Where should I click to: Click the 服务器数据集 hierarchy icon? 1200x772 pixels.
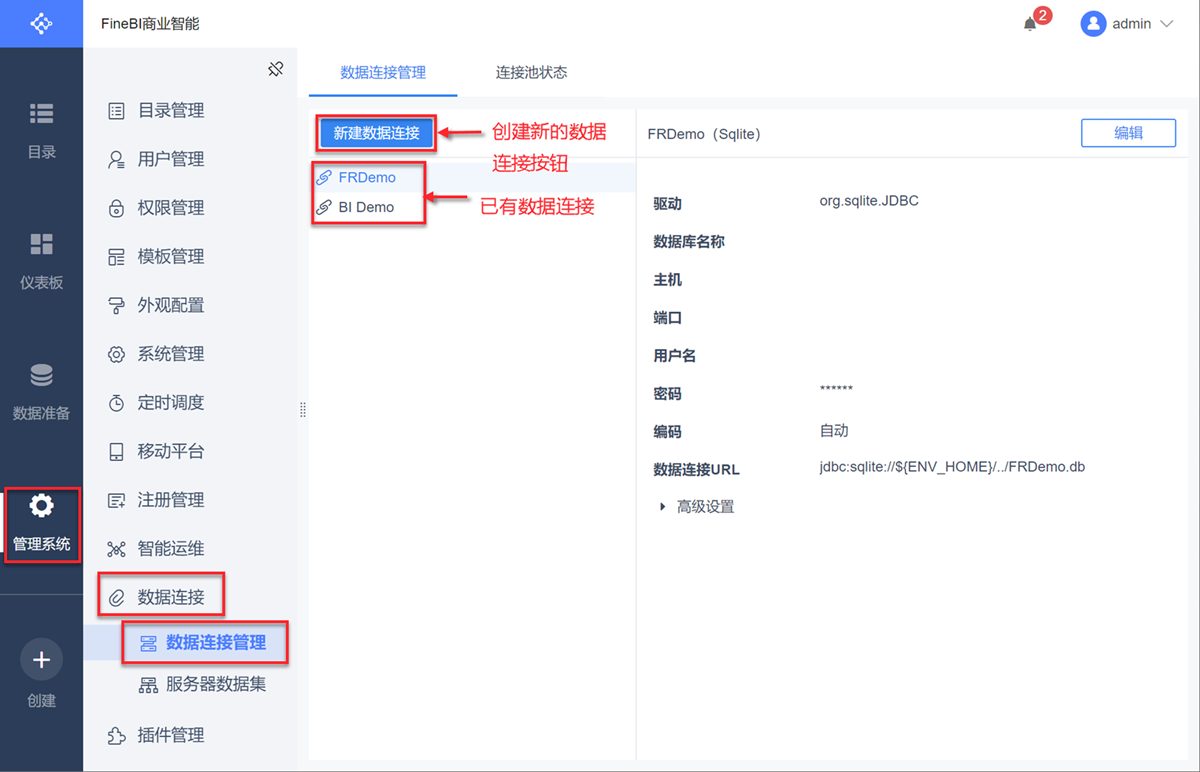(x=148, y=685)
